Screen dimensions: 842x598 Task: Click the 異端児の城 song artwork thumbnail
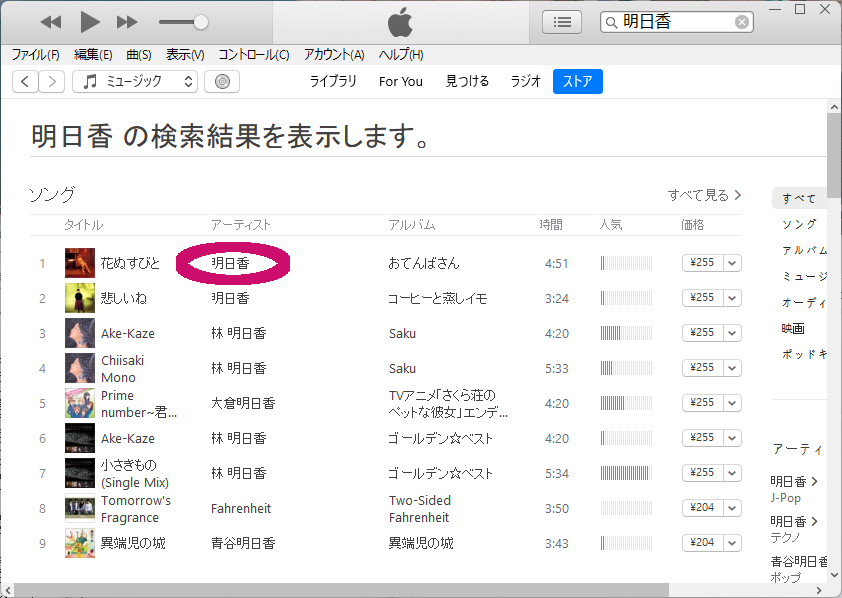point(80,543)
